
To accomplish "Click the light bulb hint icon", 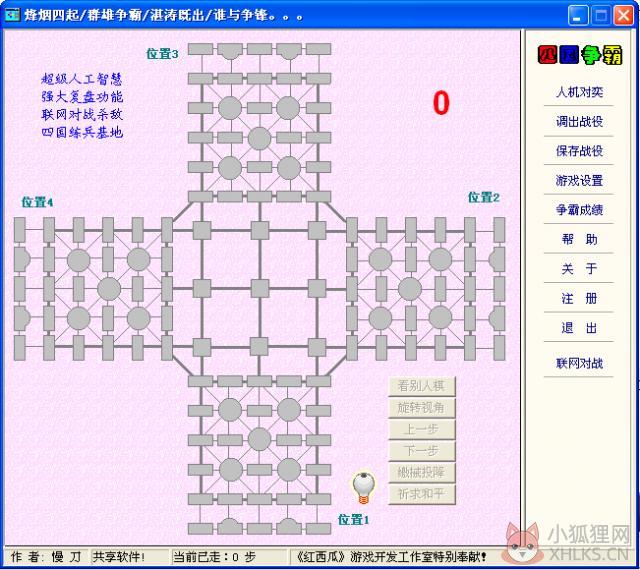I will tap(364, 488).
